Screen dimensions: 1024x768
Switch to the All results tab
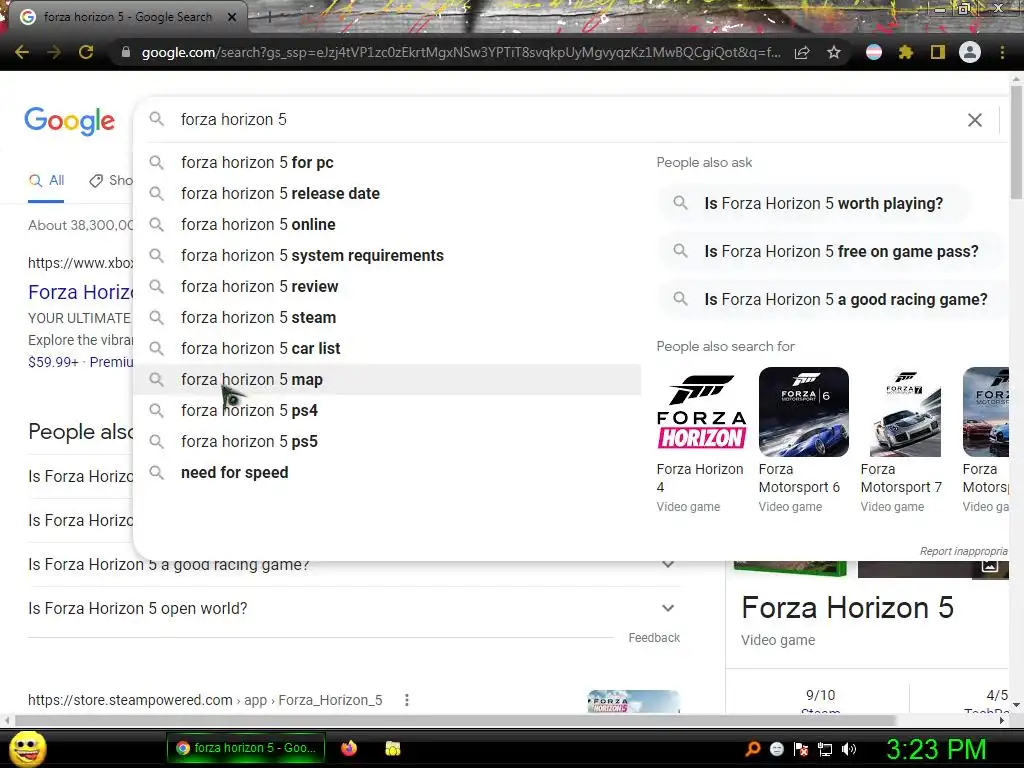(x=46, y=181)
